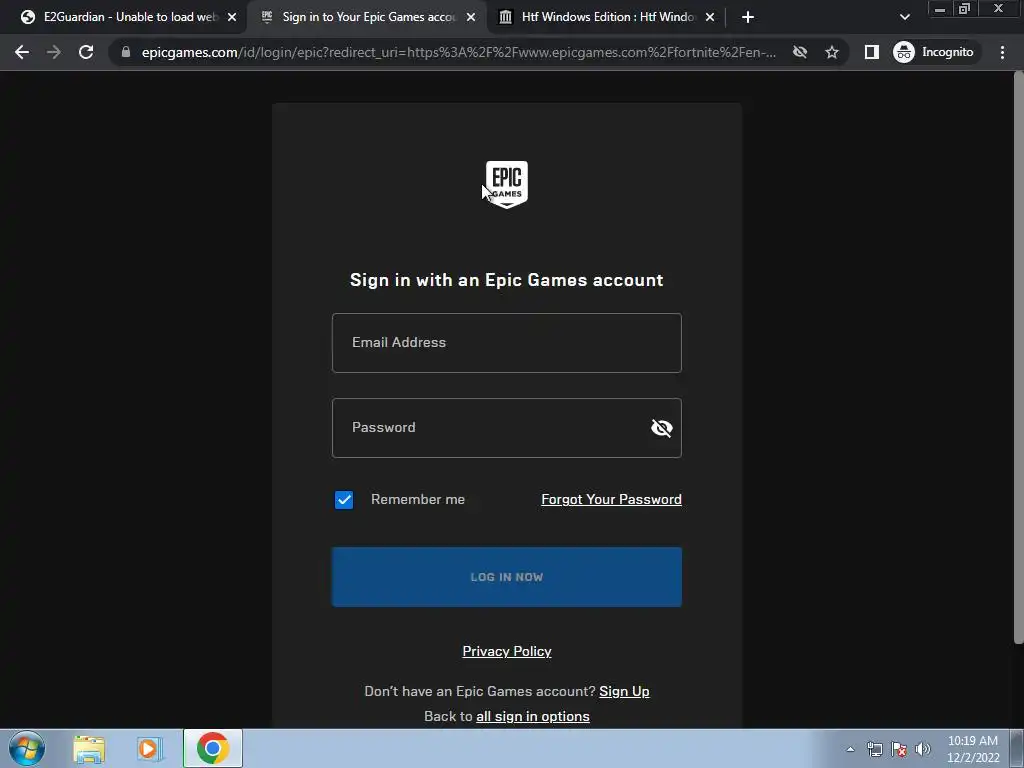Go back to all sign in options

pyautogui.click(x=533, y=716)
